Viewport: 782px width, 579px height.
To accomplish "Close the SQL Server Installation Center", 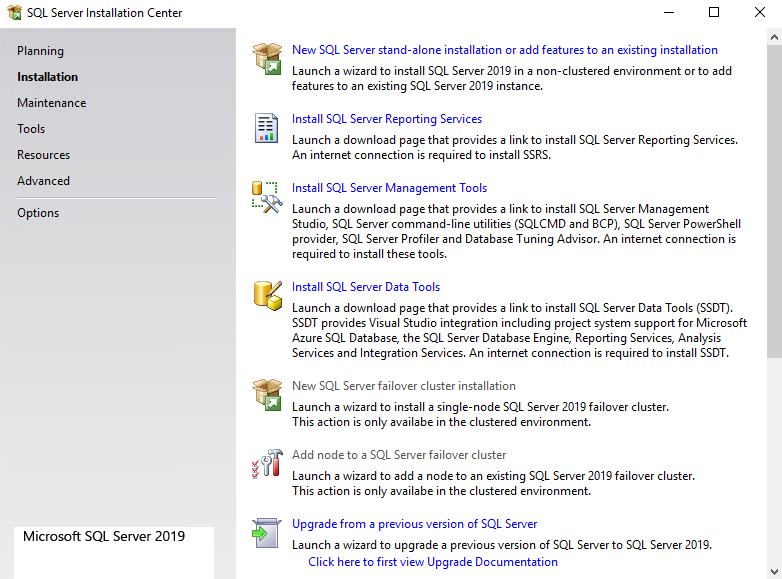I will pyautogui.click(x=760, y=12).
